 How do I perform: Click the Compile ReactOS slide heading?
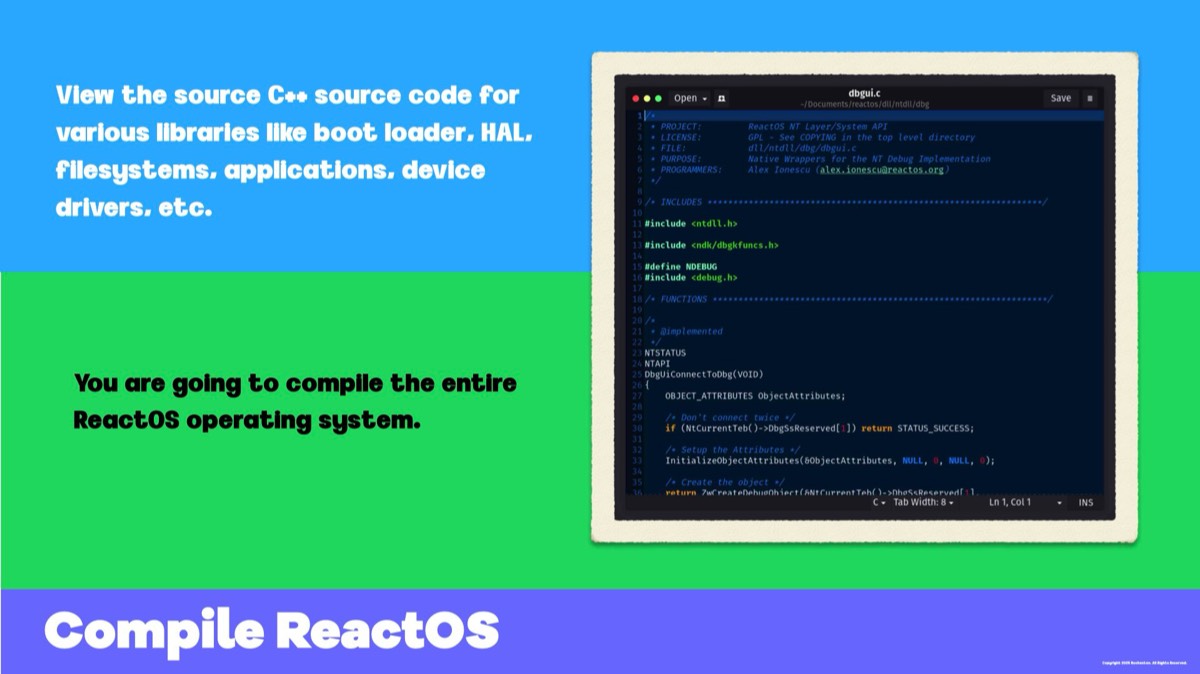click(271, 630)
